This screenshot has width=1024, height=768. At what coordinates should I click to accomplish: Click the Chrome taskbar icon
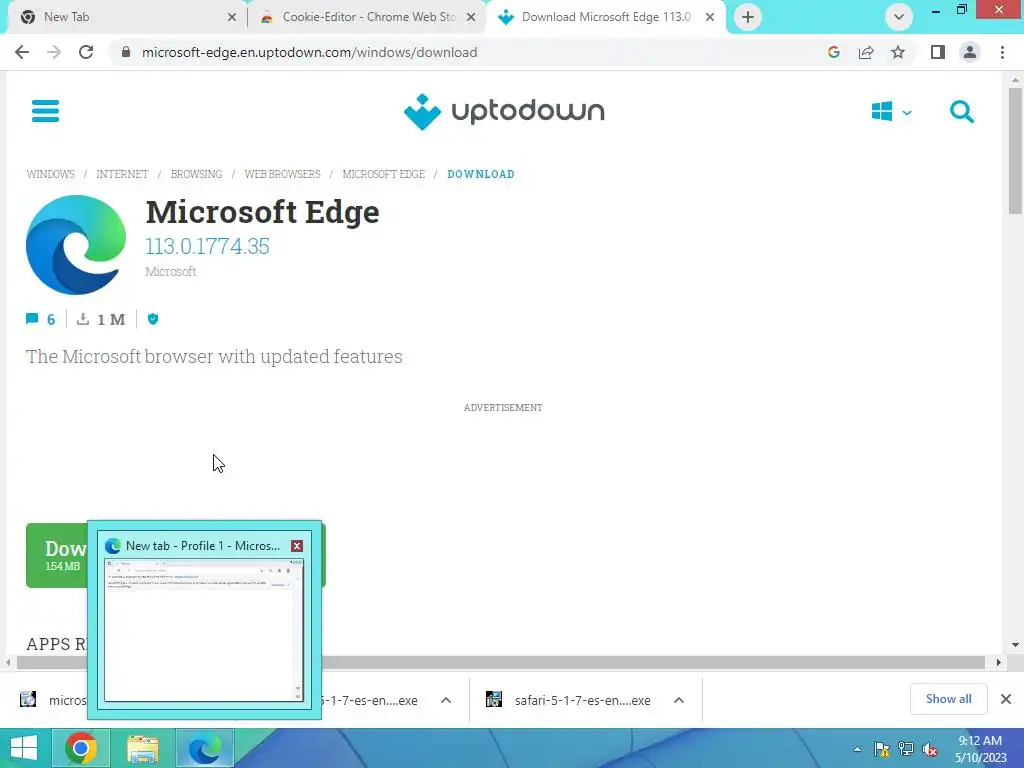point(81,748)
